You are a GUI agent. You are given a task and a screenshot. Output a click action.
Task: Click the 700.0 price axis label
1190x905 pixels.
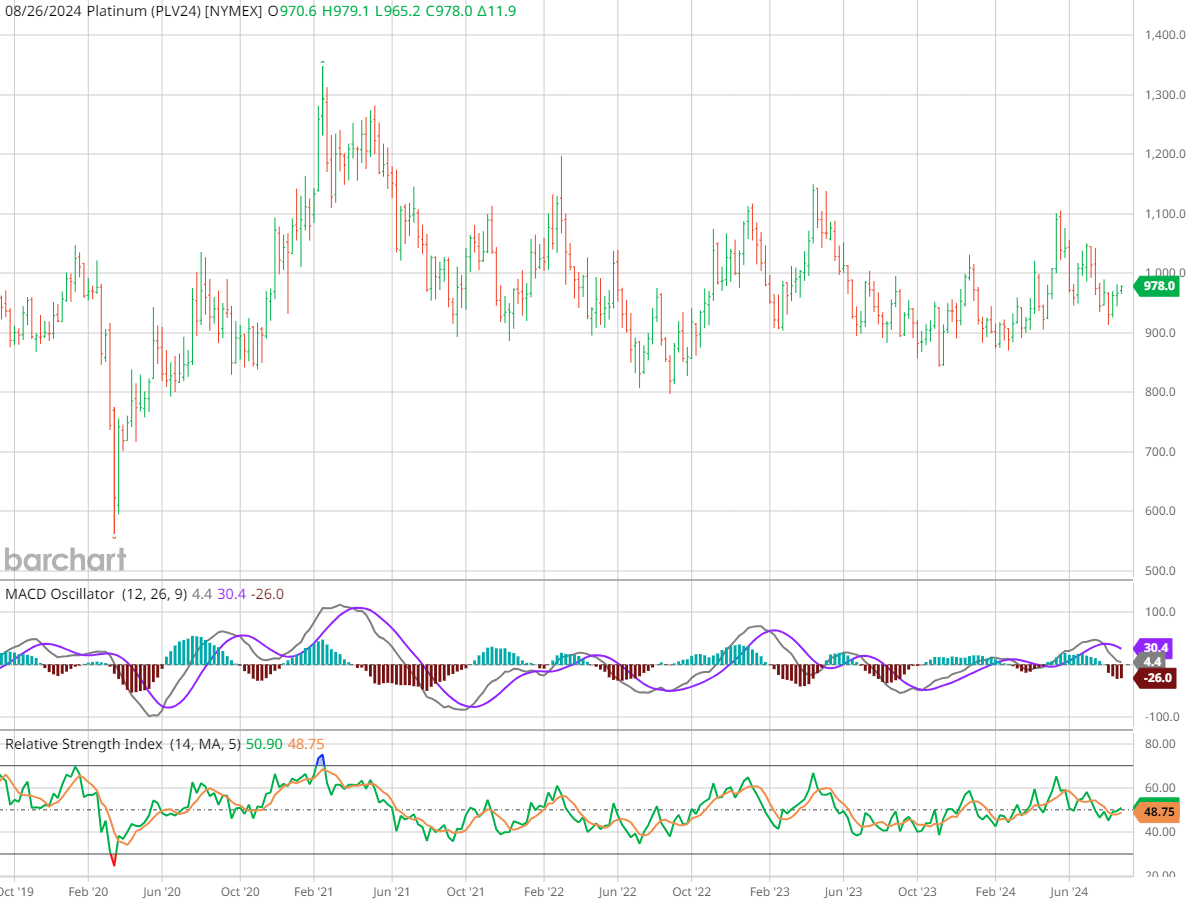click(x=1160, y=452)
